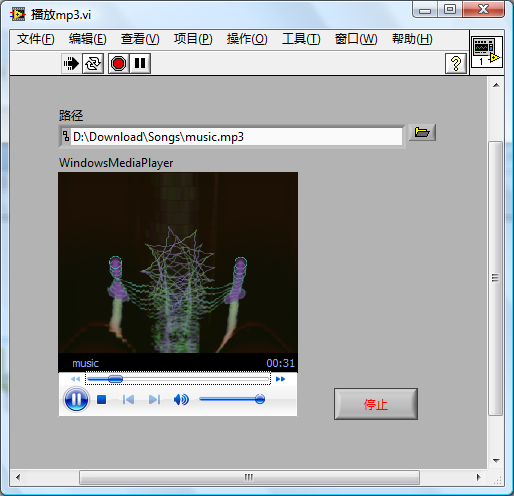Mute the Media Player speaker icon

click(x=181, y=399)
